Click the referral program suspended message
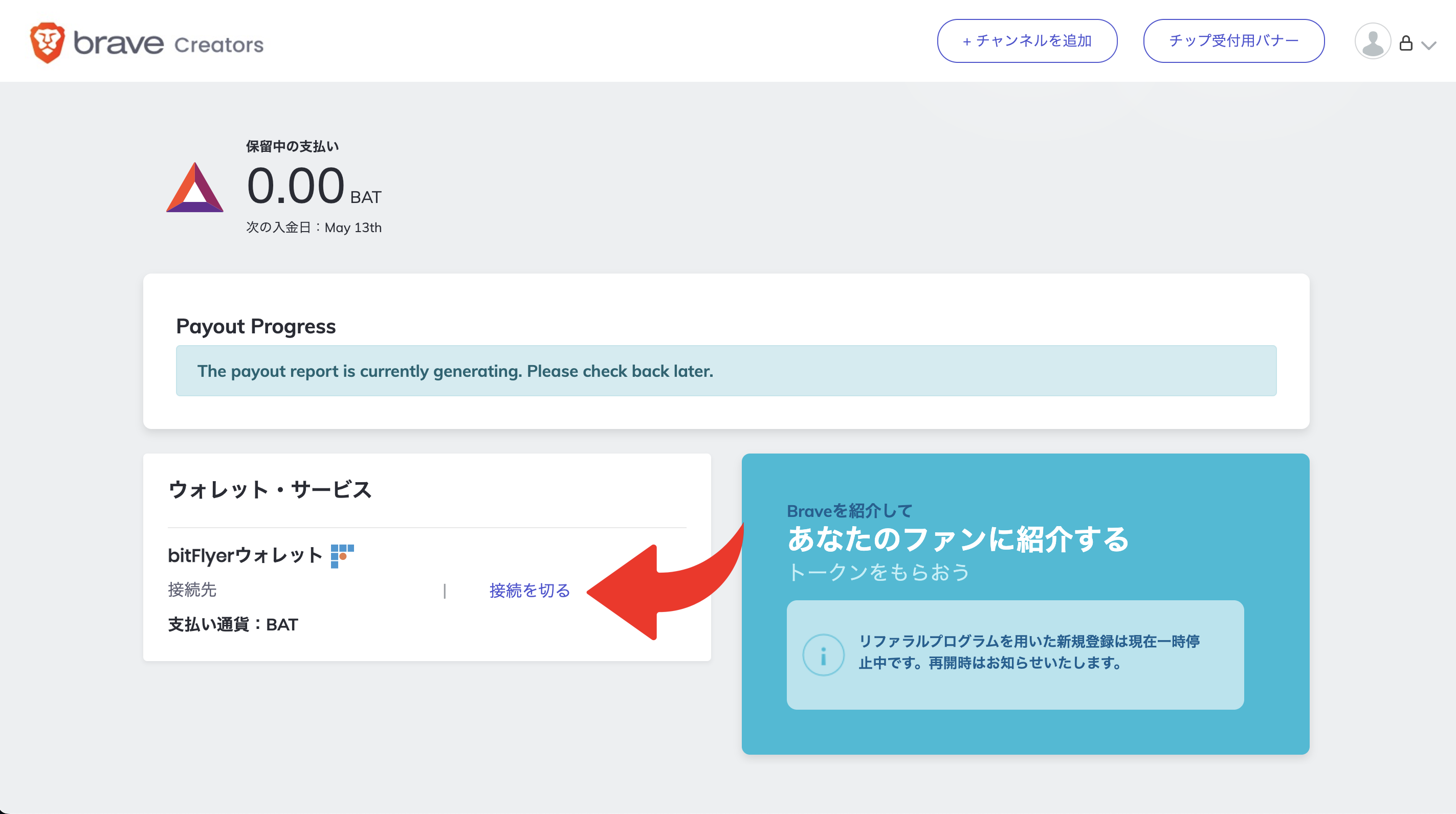This screenshot has height=814, width=1456. point(1029,652)
